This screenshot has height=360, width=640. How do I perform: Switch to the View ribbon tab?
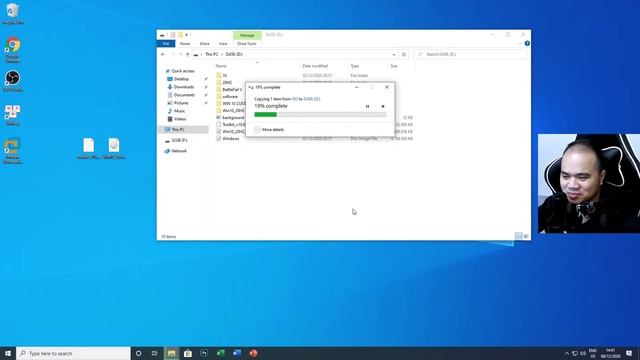223,44
